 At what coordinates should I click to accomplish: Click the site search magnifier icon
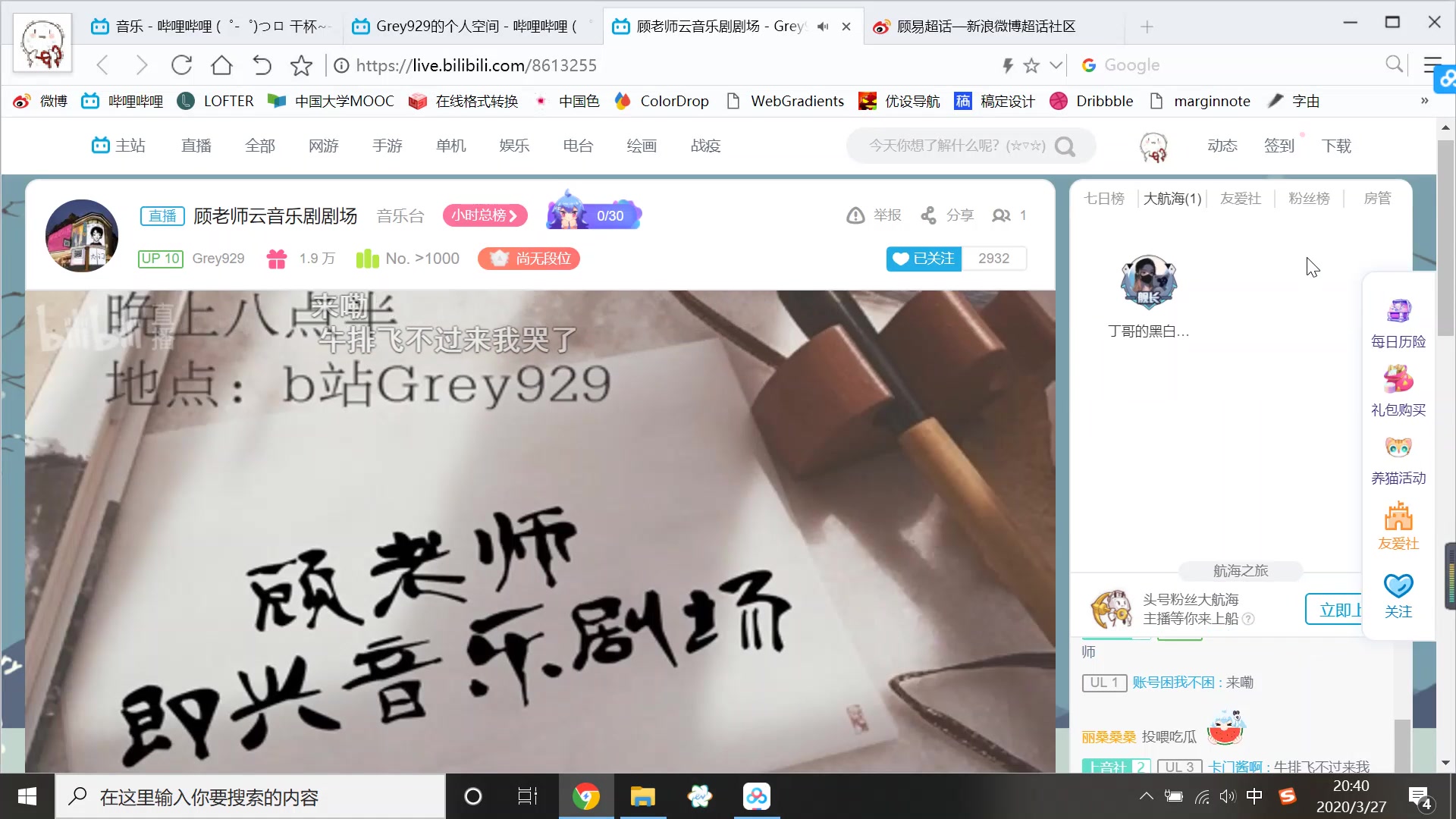pos(1065,146)
